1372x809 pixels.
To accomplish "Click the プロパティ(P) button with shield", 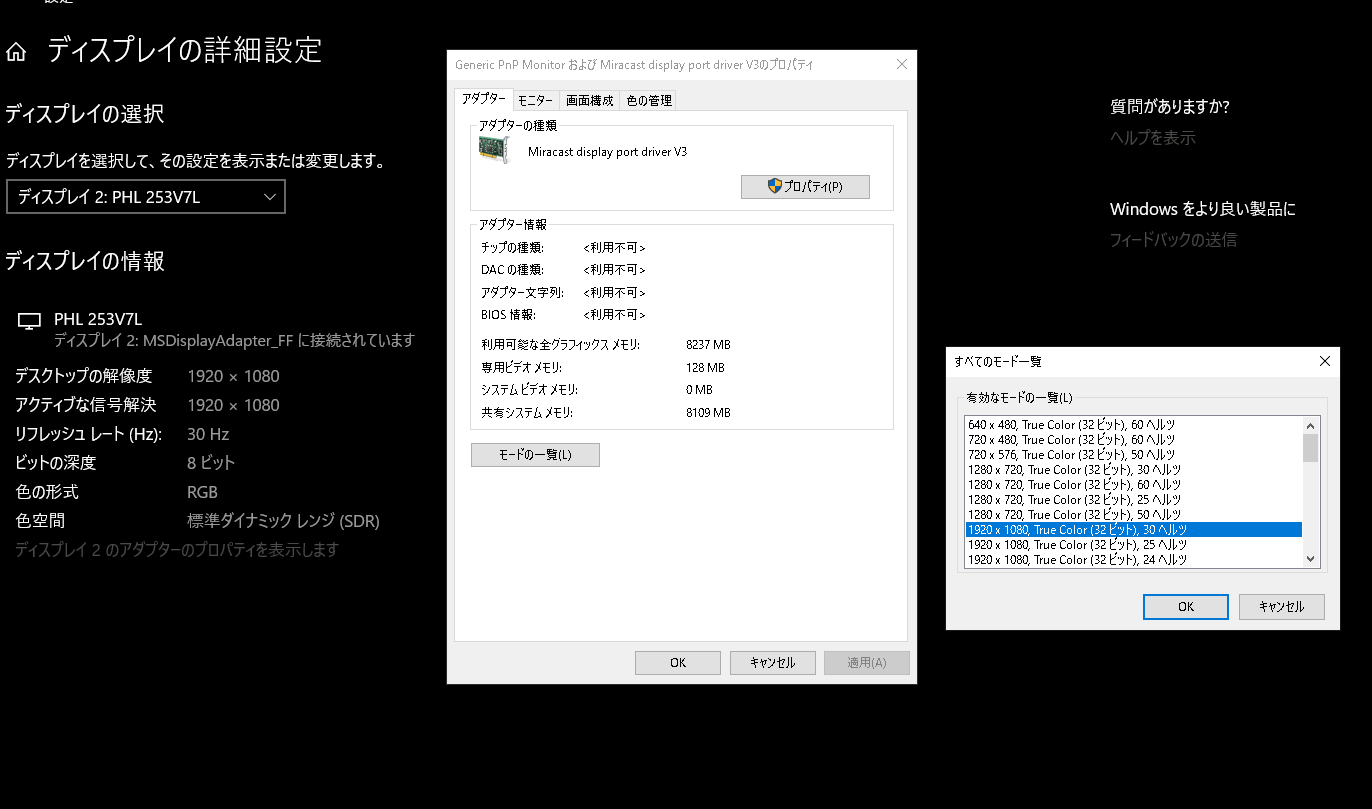I will (x=805, y=187).
